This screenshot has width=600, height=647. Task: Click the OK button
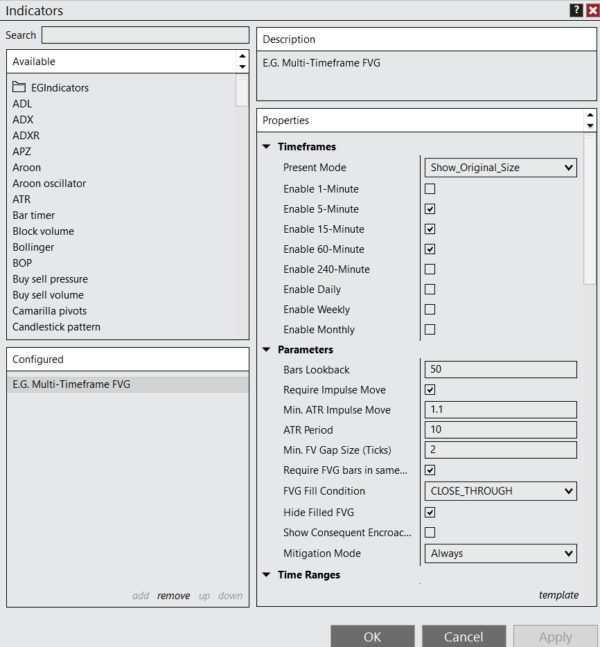pyautogui.click(x=372, y=636)
